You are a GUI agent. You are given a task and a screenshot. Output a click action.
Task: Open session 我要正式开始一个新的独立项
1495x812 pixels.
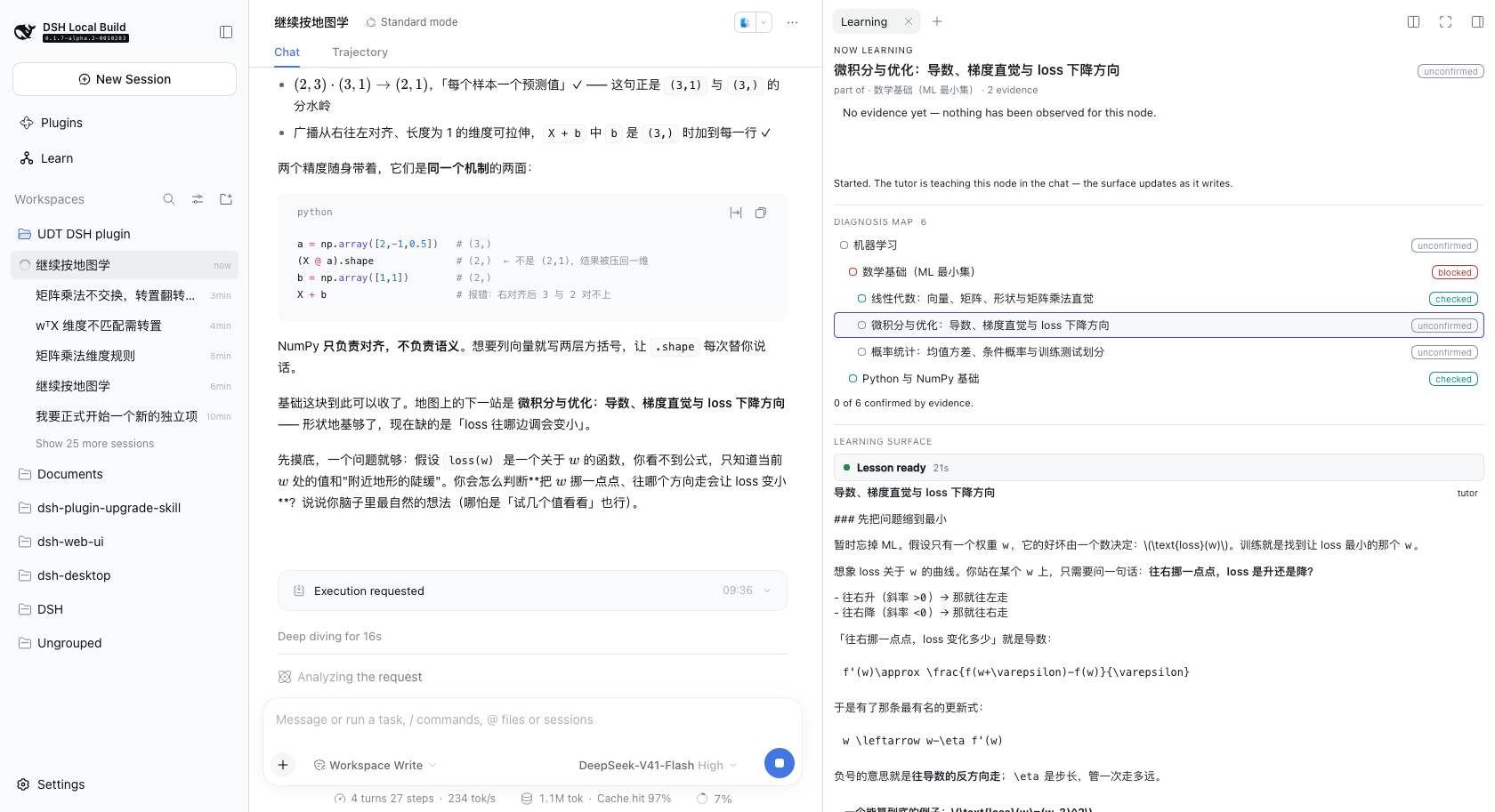125,416
